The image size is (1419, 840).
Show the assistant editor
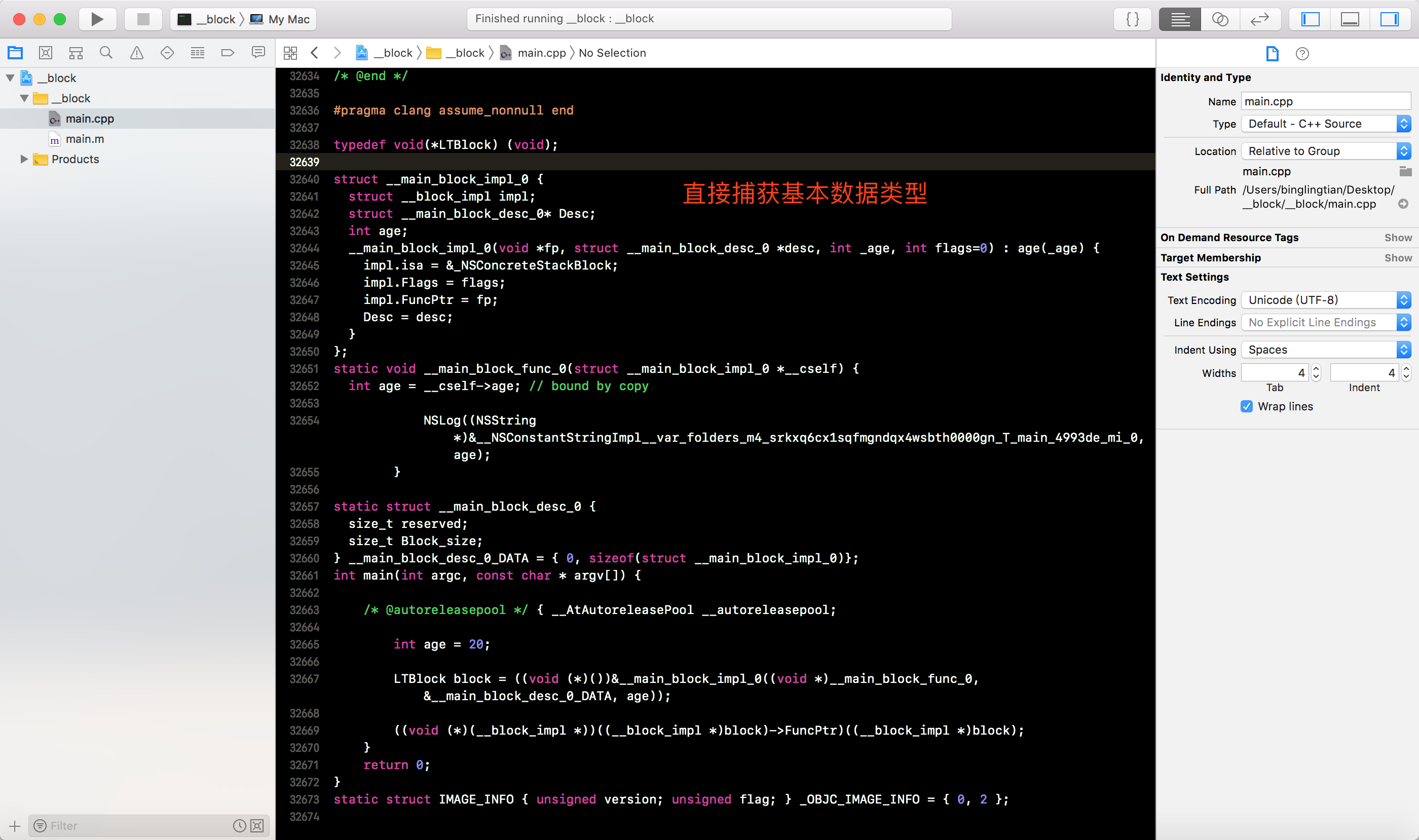[1220, 19]
